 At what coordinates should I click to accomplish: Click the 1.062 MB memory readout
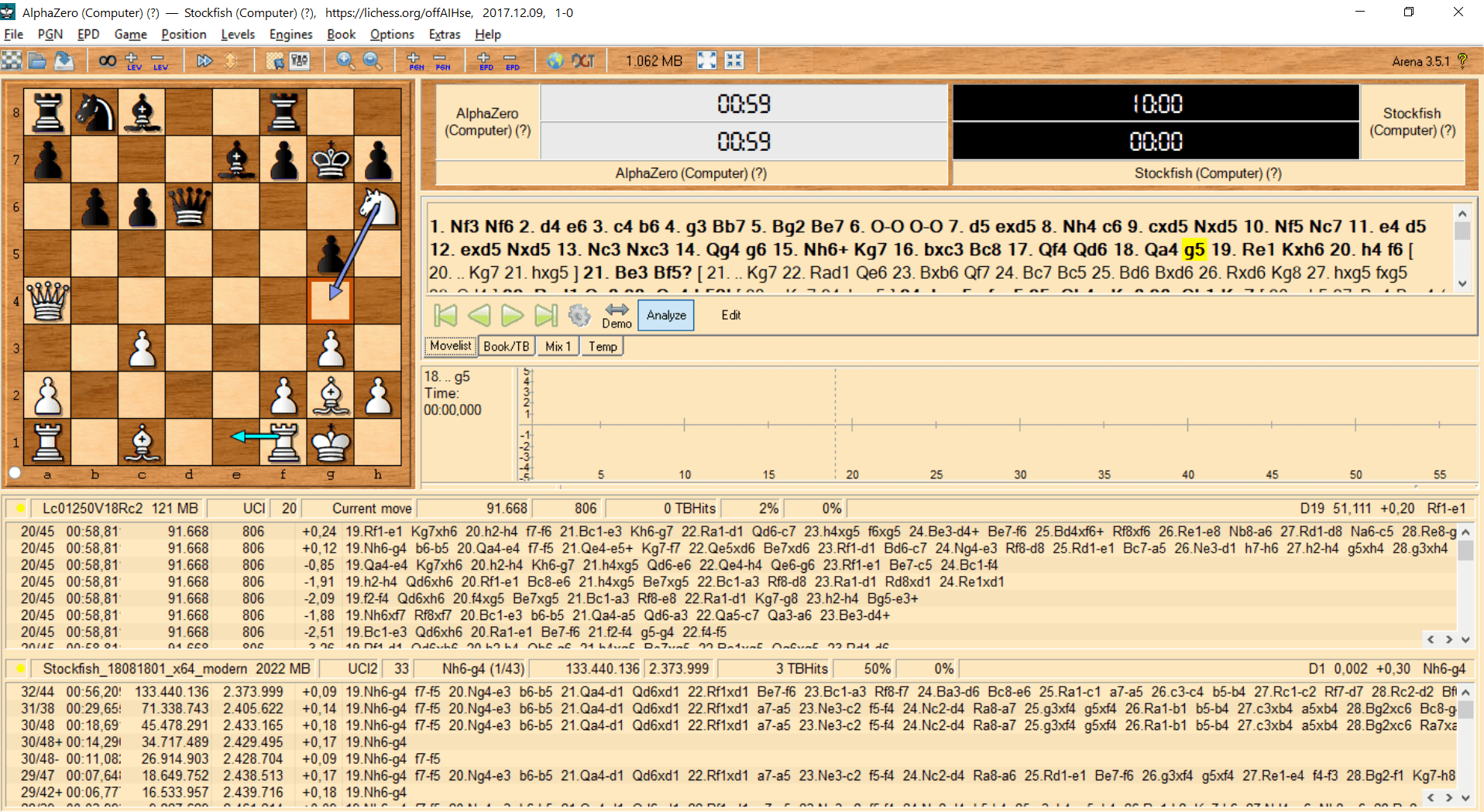(654, 61)
